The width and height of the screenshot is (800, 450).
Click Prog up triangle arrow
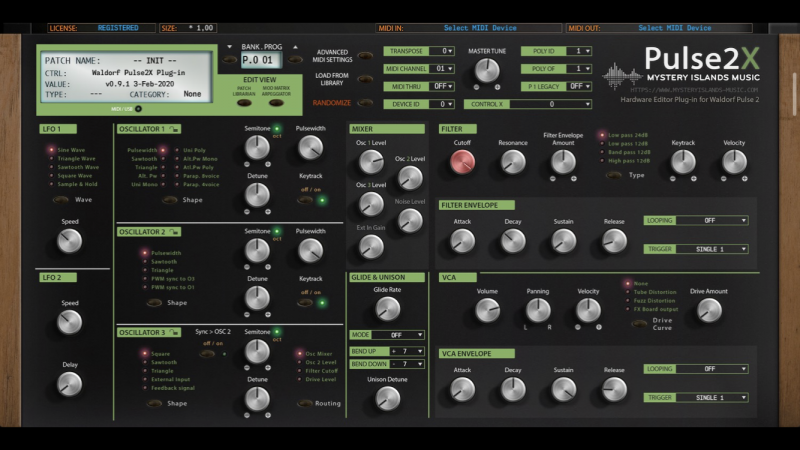295,46
